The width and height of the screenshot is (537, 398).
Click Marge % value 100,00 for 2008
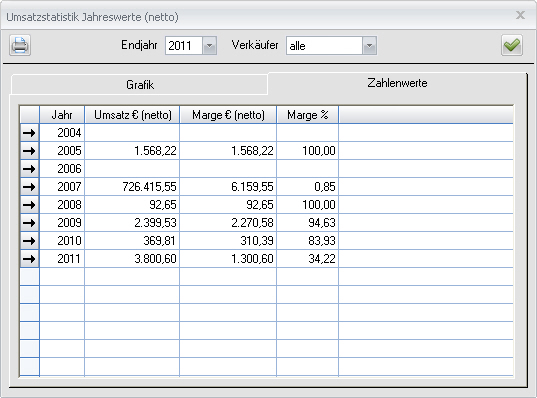coord(308,205)
